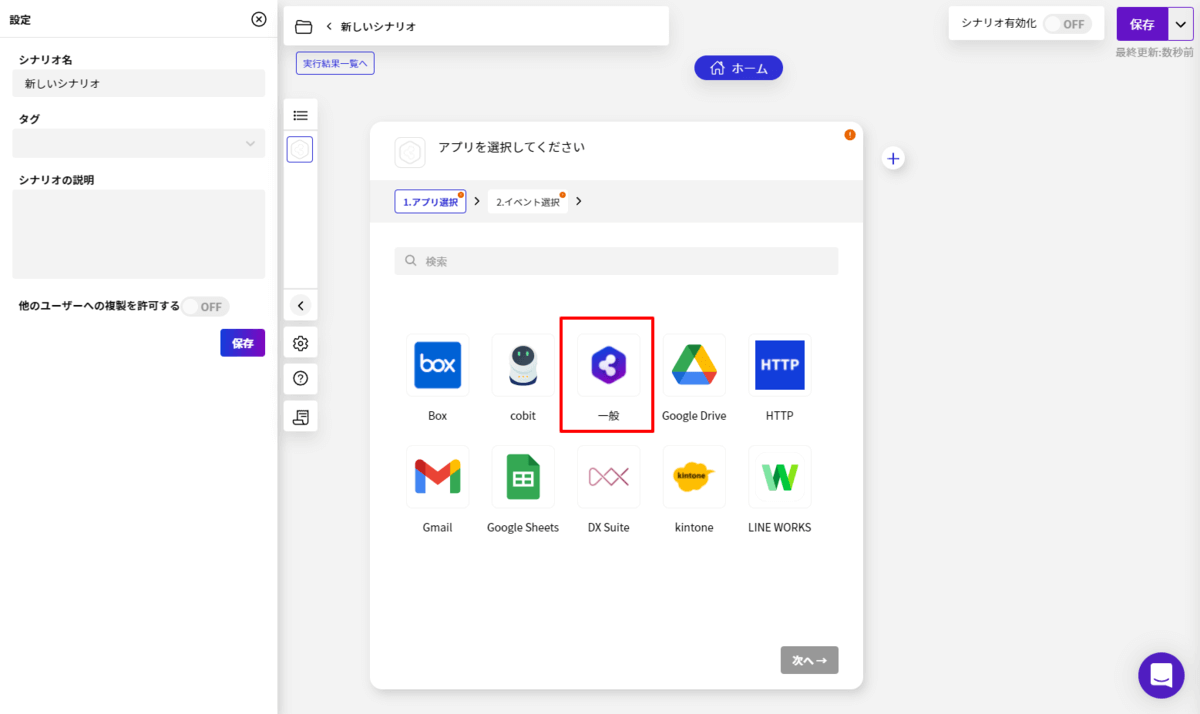This screenshot has height=714, width=1200.
Task: Open the step list icon in sidebar
Action: pyautogui.click(x=300, y=116)
